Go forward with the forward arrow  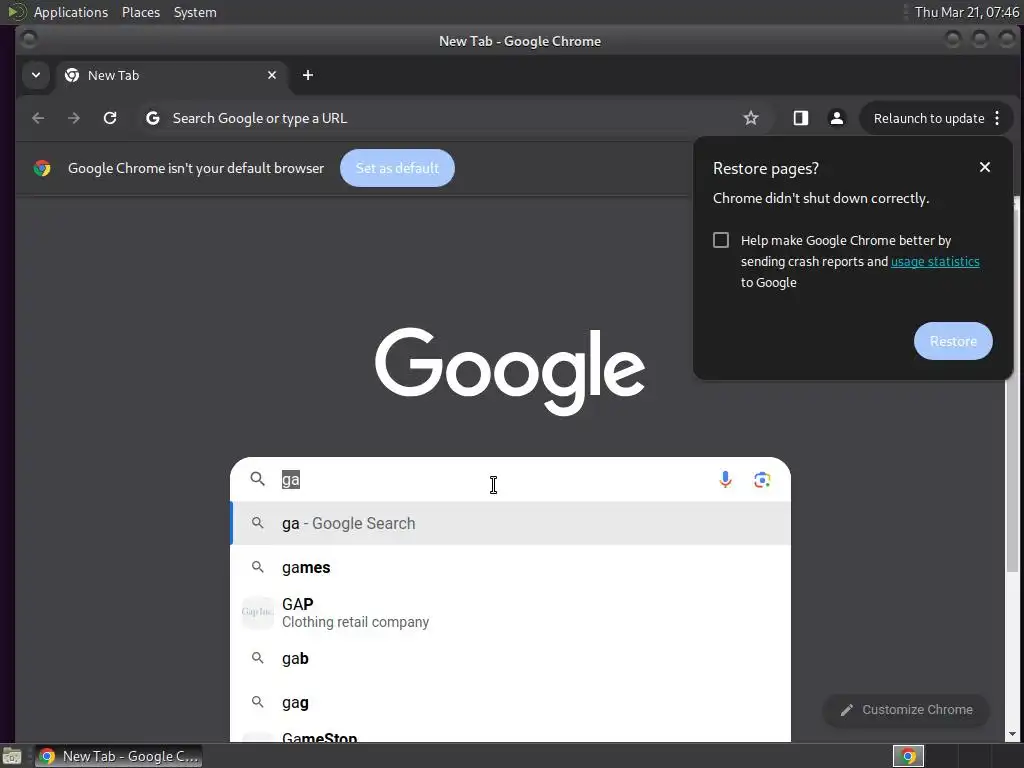pos(74,118)
